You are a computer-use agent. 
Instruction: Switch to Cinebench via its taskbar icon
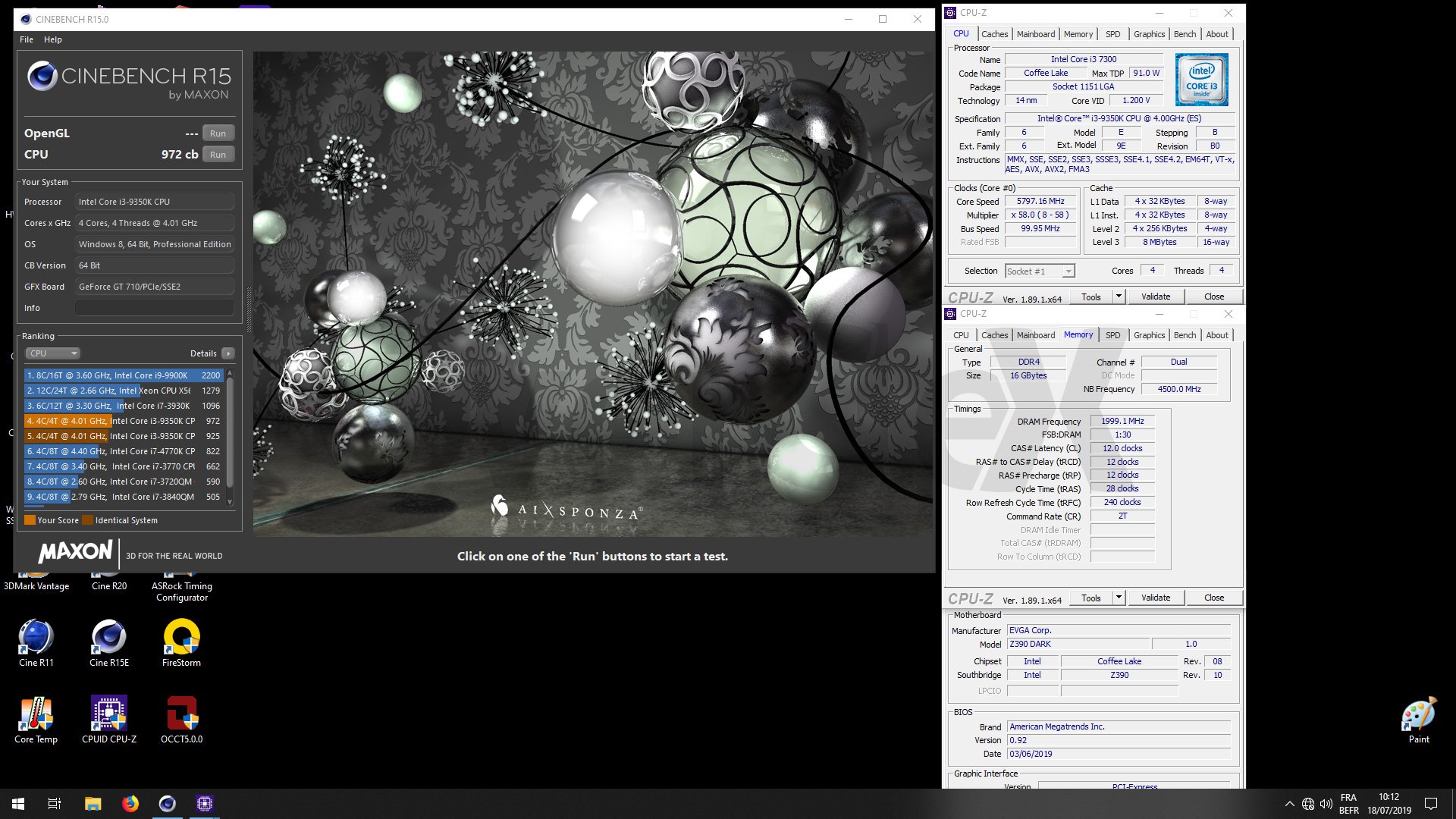click(x=167, y=804)
